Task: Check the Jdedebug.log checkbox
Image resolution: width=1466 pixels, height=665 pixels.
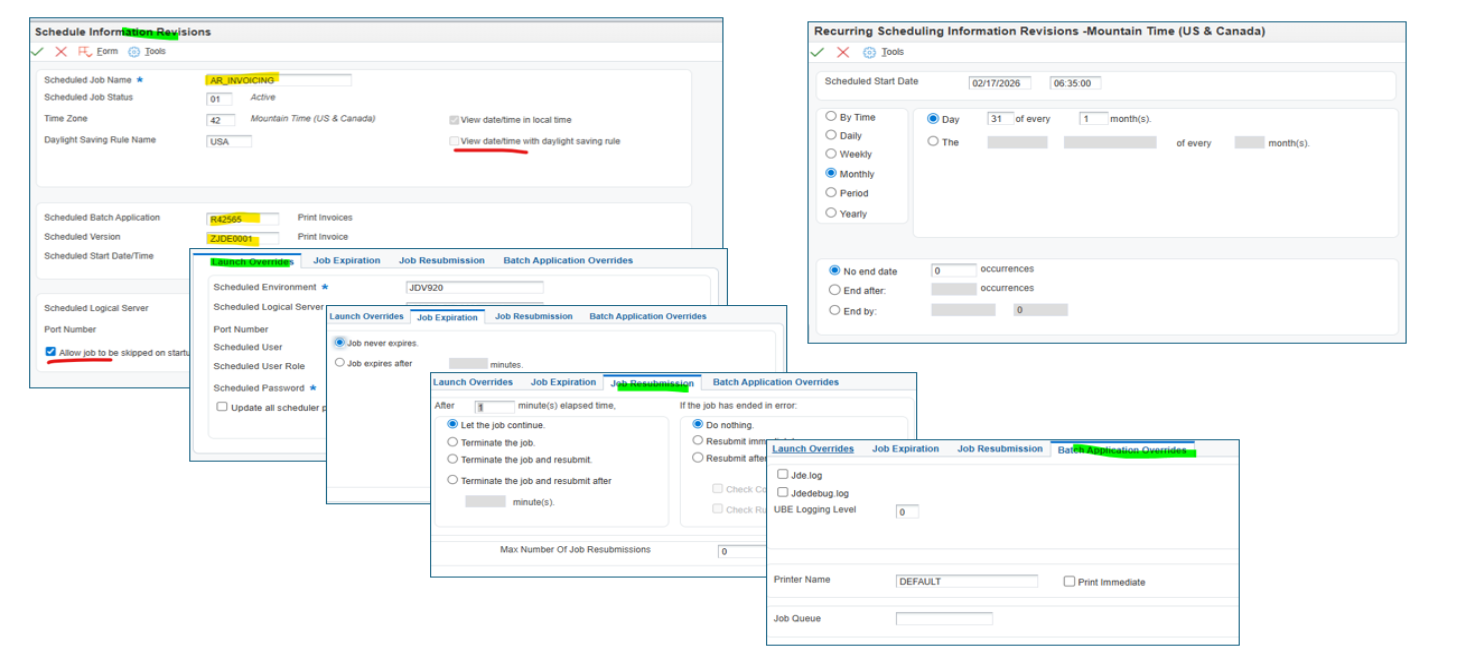Action: tap(782, 493)
